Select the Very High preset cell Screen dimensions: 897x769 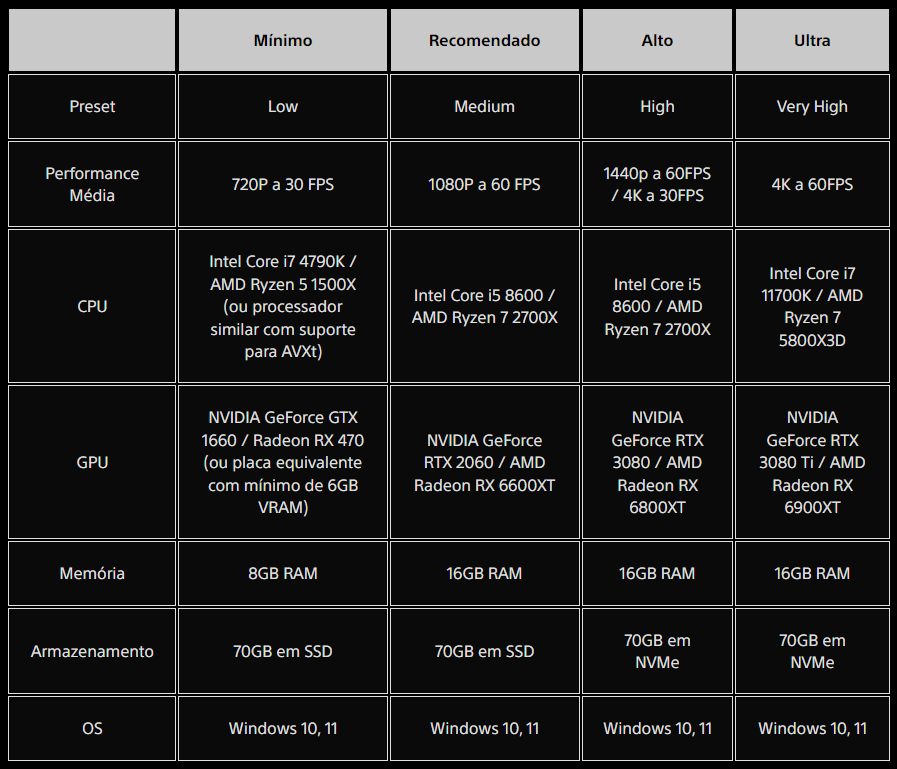[x=812, y=106]
